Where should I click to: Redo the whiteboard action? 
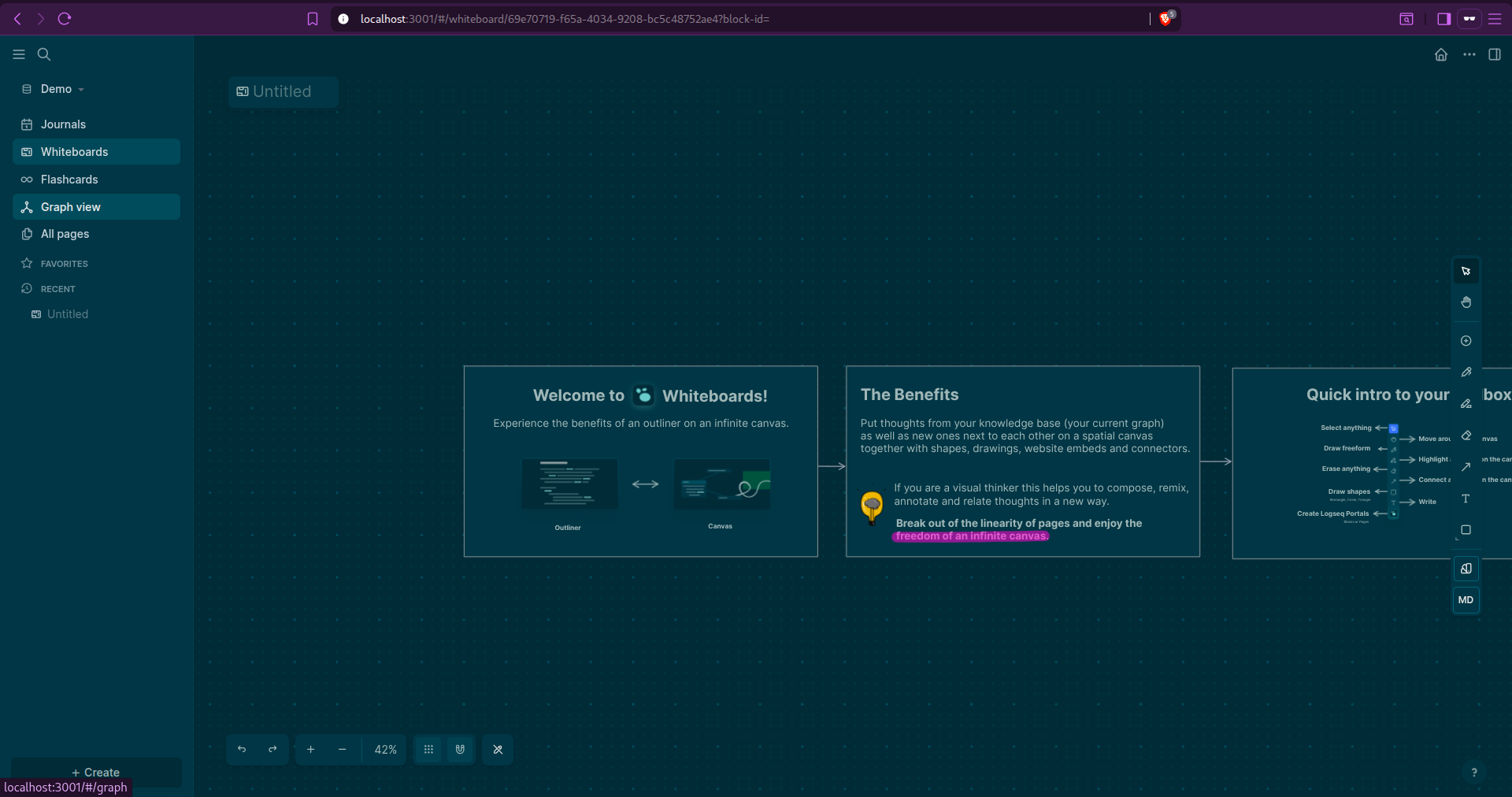tap(272, 750)
